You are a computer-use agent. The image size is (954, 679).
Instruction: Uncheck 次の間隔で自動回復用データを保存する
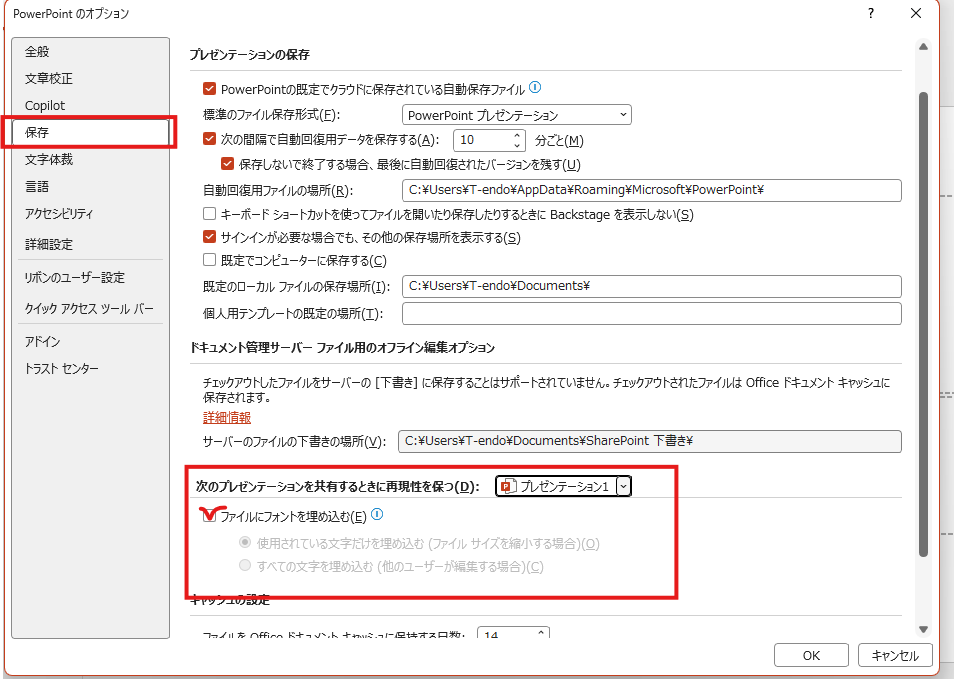point(210,140)
